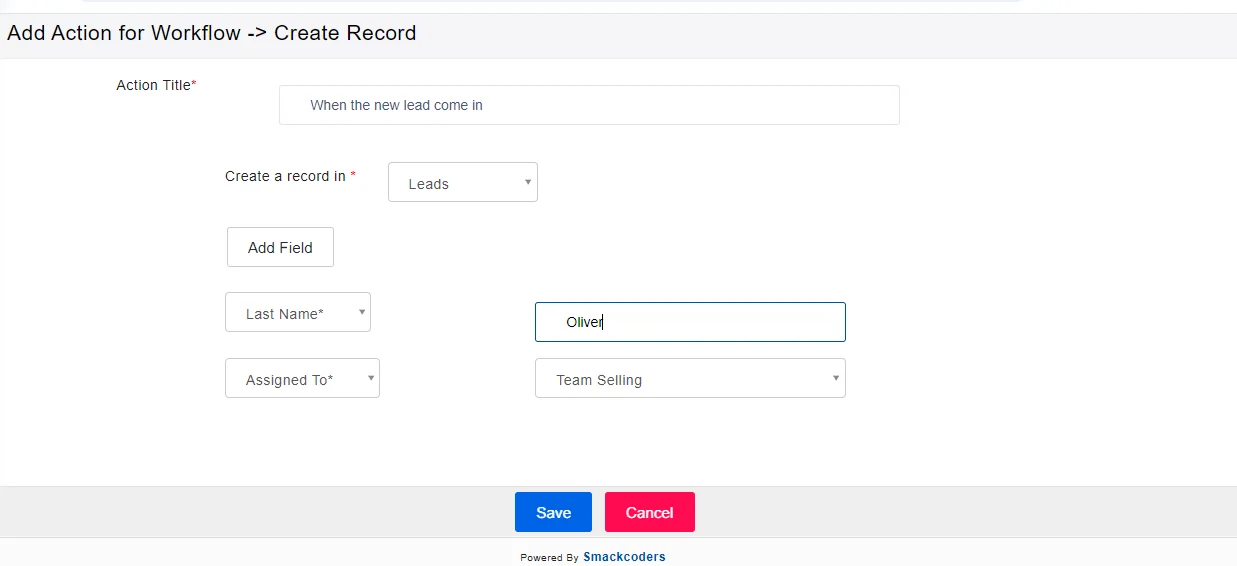Open the Assigned To field selector
The height and width of the screenshot is (566, 1237).
[x=301, y=379]
